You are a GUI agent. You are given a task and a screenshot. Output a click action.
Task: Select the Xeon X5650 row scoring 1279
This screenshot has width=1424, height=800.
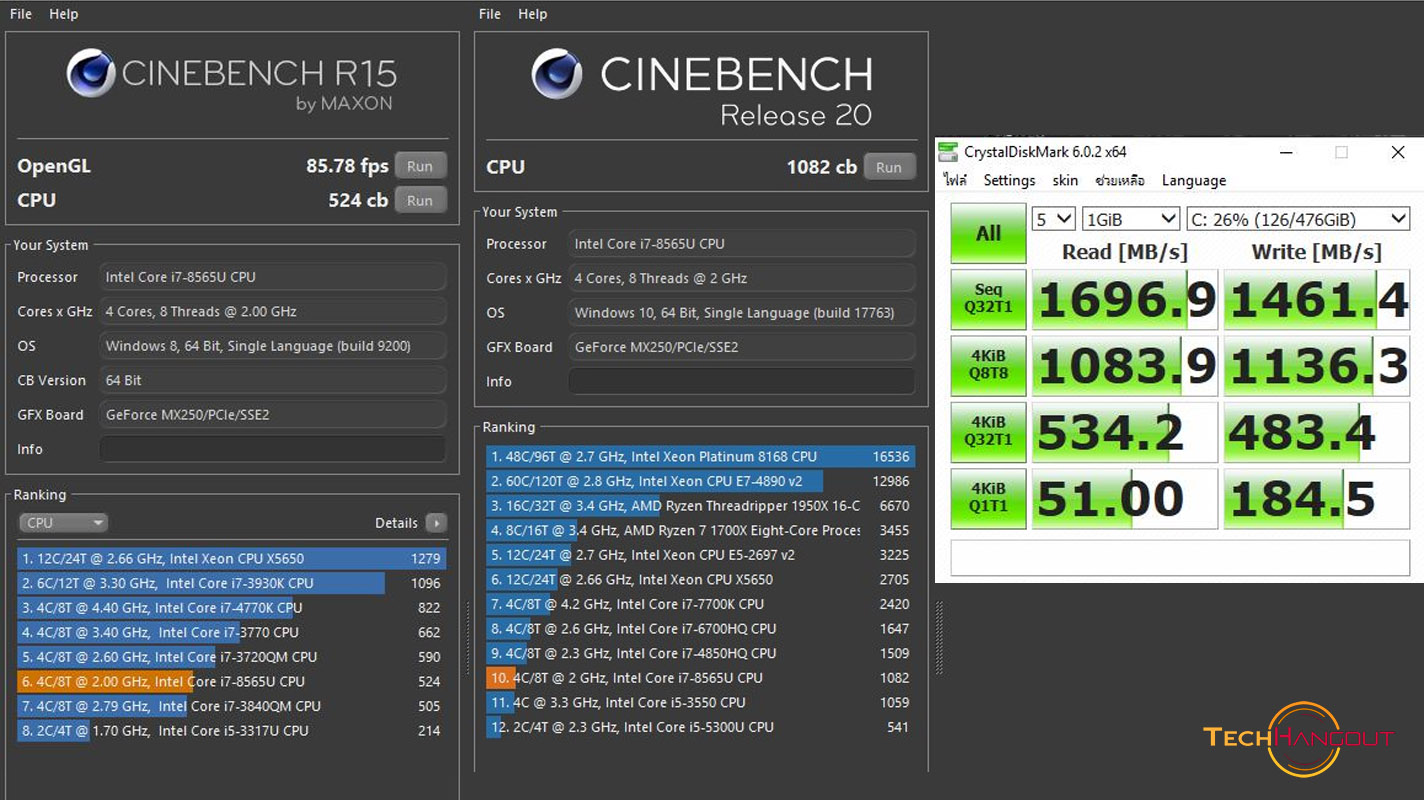[x=232, y=559]
